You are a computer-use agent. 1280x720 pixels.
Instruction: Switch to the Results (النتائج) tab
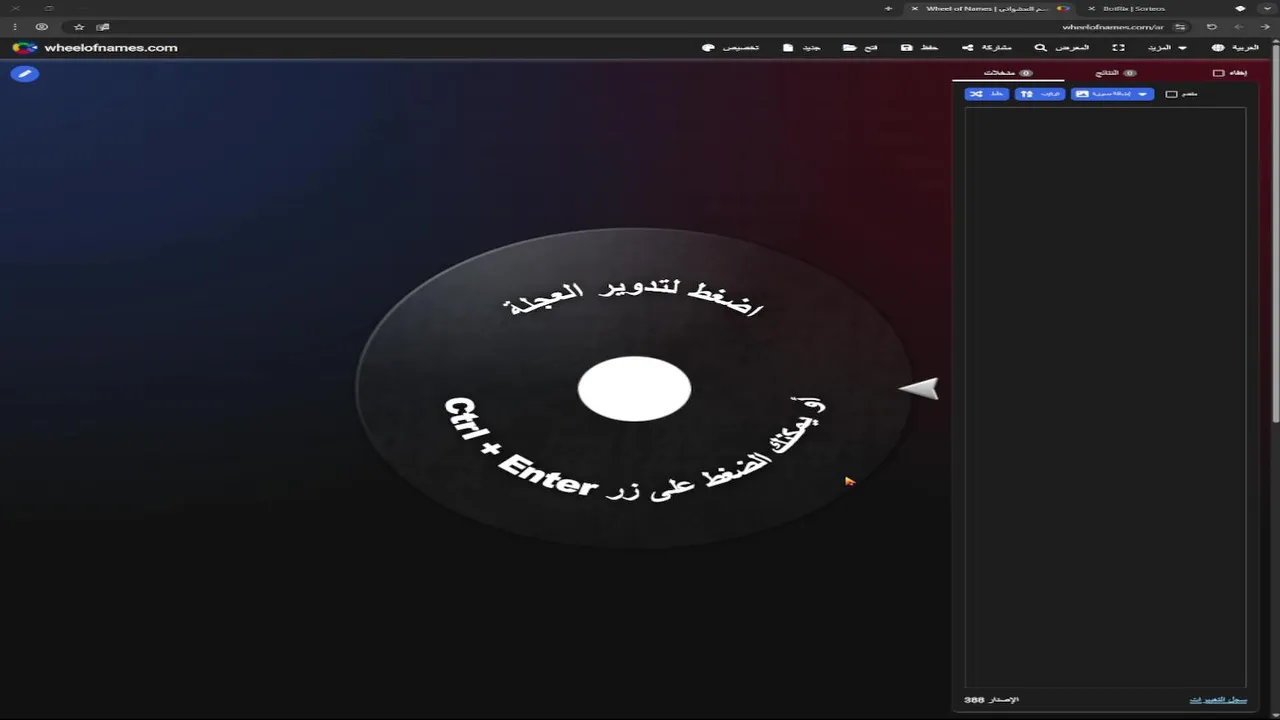tap(1116, 73)
